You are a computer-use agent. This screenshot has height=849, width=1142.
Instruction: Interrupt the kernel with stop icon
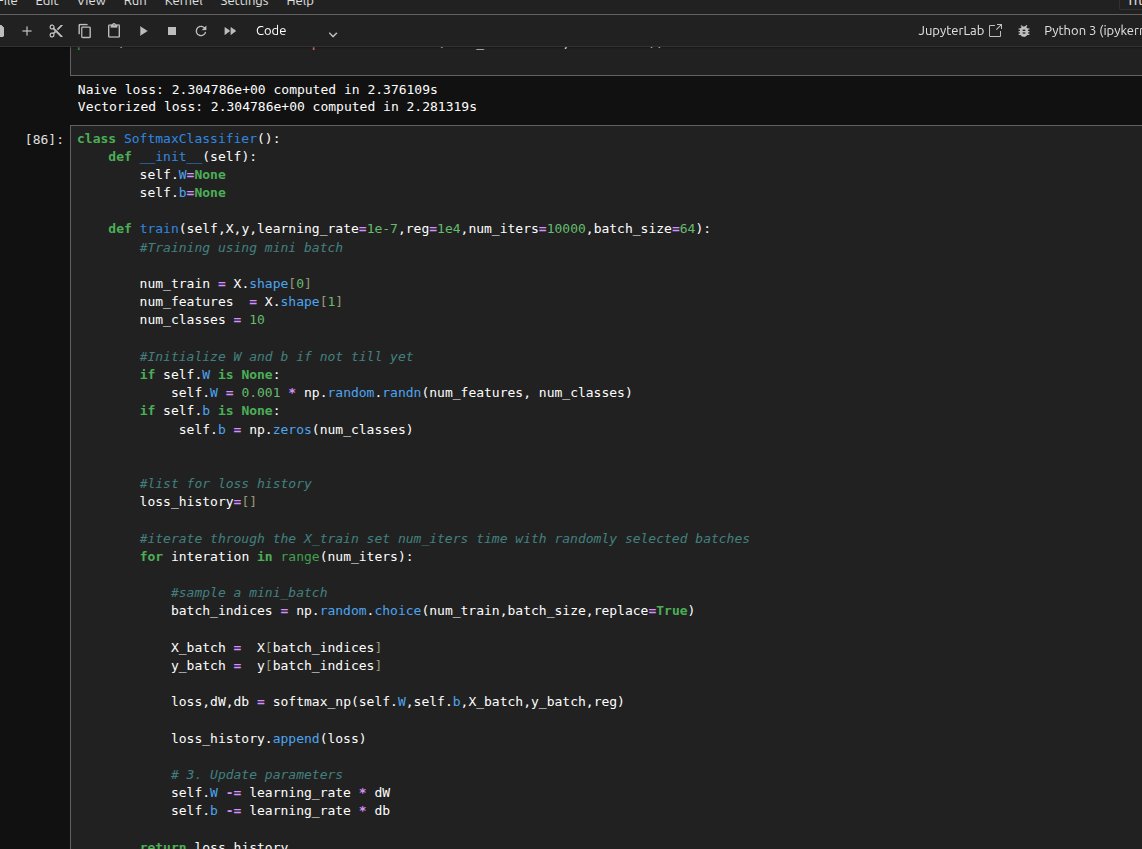click(172, 31)
